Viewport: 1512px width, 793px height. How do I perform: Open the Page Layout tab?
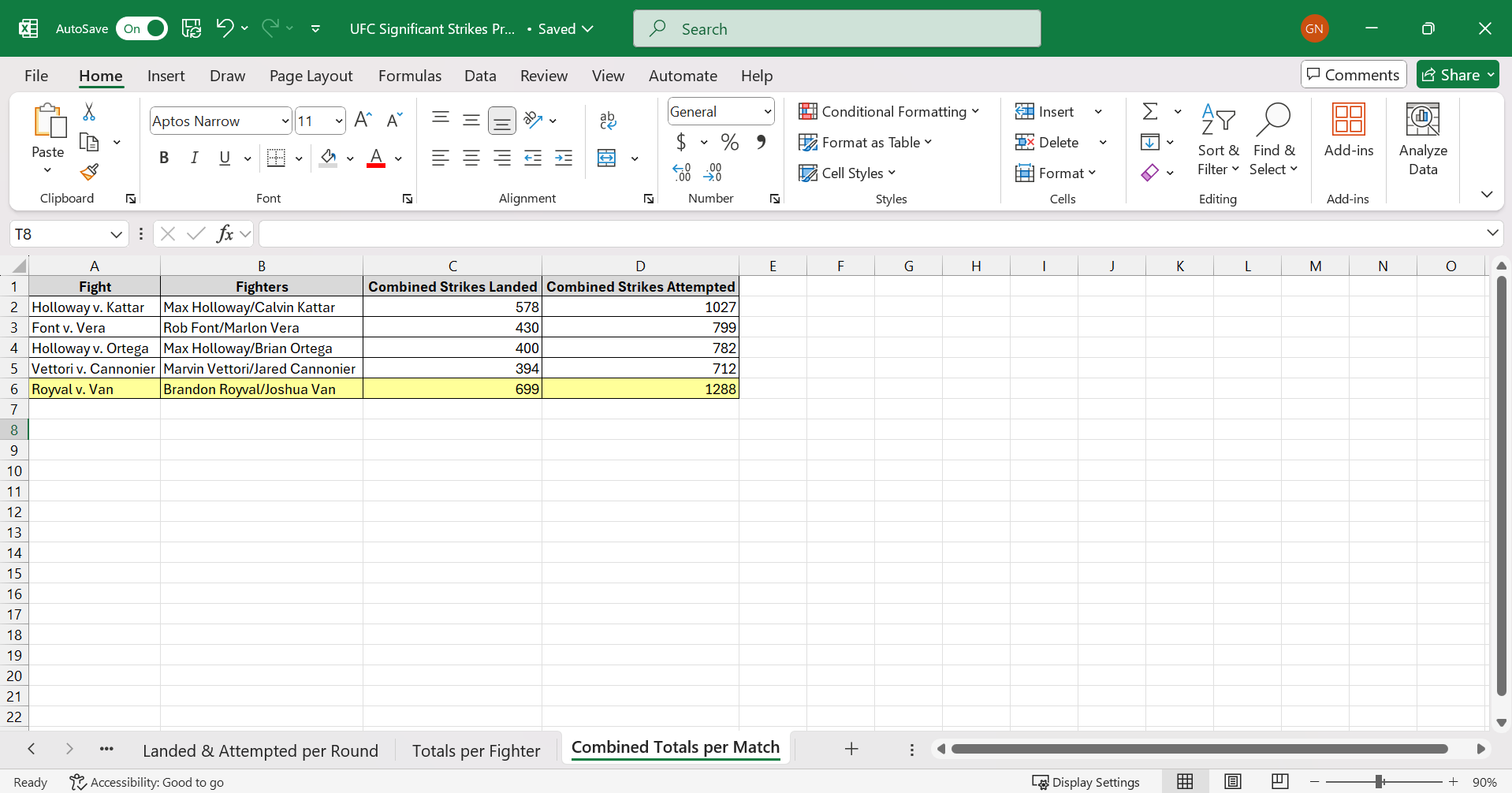click(311, 76)
